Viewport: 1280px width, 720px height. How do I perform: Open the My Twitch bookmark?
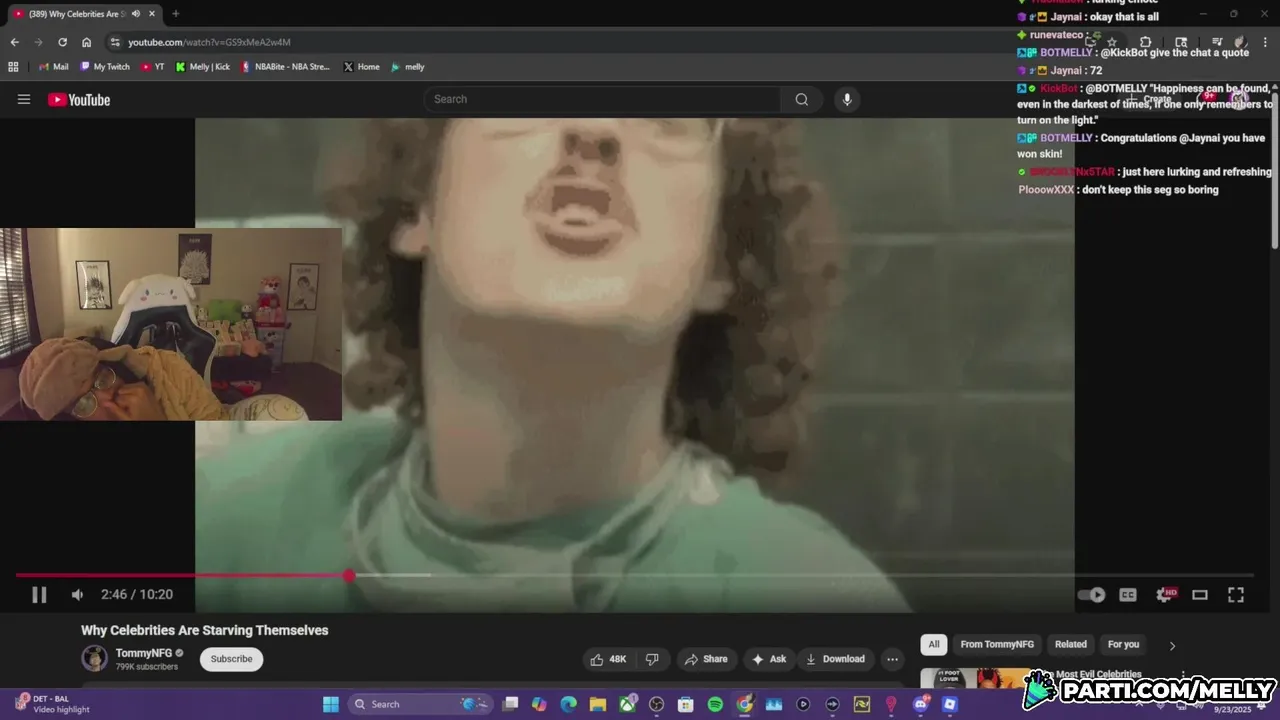click(x=104, y=67)
